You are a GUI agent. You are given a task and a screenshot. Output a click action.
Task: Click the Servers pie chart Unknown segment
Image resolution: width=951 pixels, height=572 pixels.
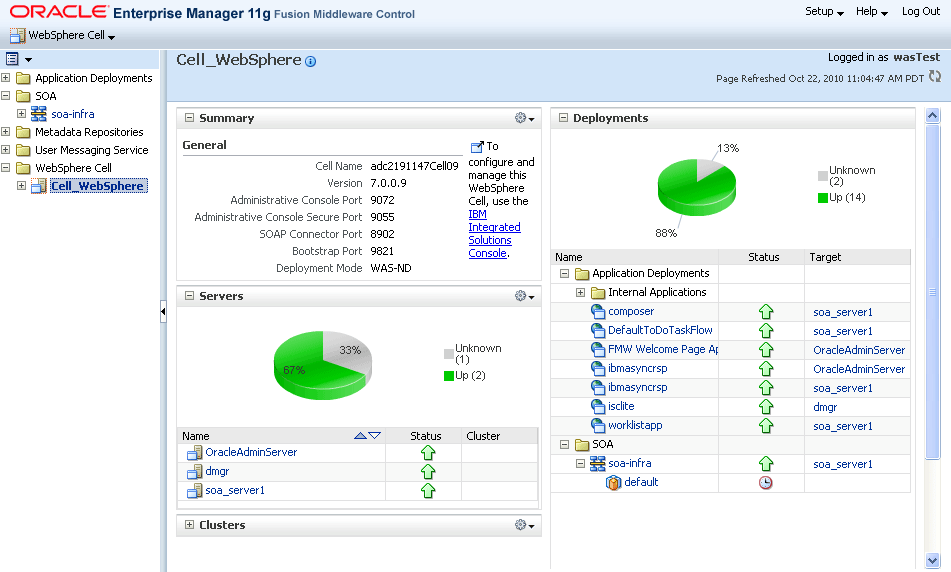click(348, 350)
